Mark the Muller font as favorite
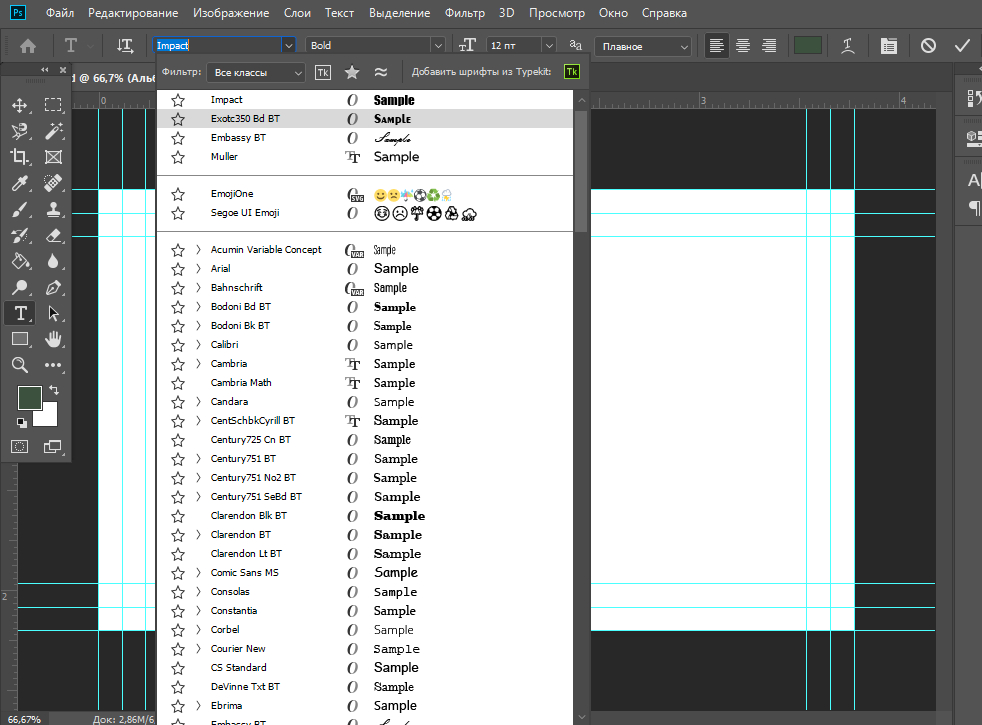The width and height of the screenshot is (982, 725). click(178, 157)
